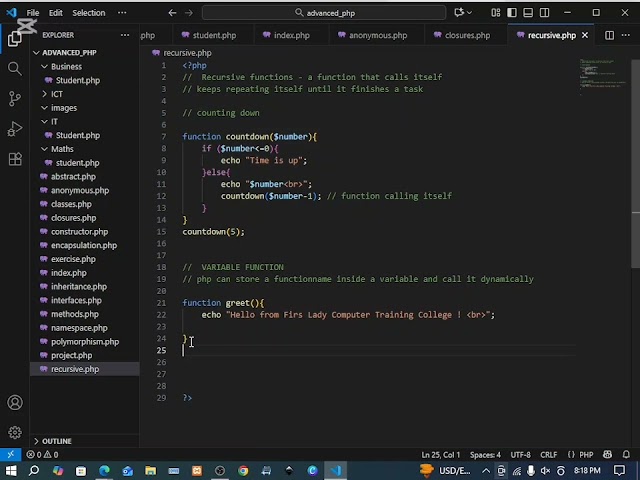Open classes.php in Explorer
The image size is (640, 480).
pyautogui.click(x=85, y=204)
